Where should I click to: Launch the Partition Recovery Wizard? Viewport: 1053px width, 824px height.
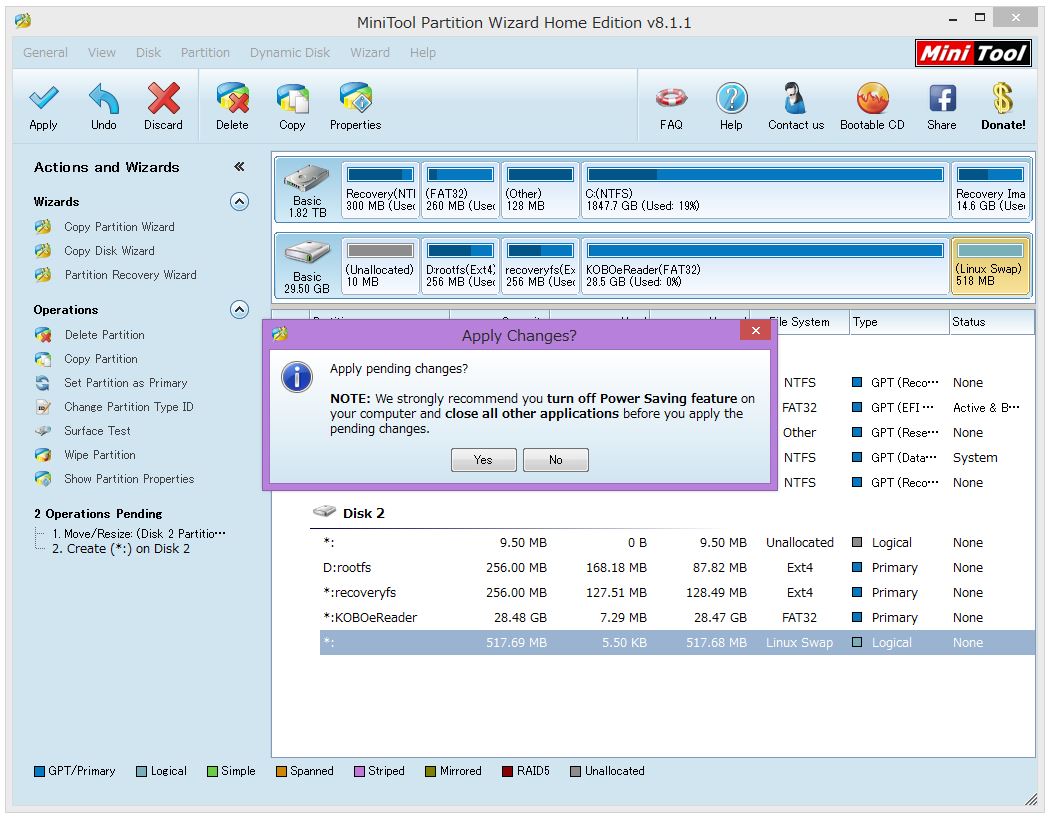point(130,275)
